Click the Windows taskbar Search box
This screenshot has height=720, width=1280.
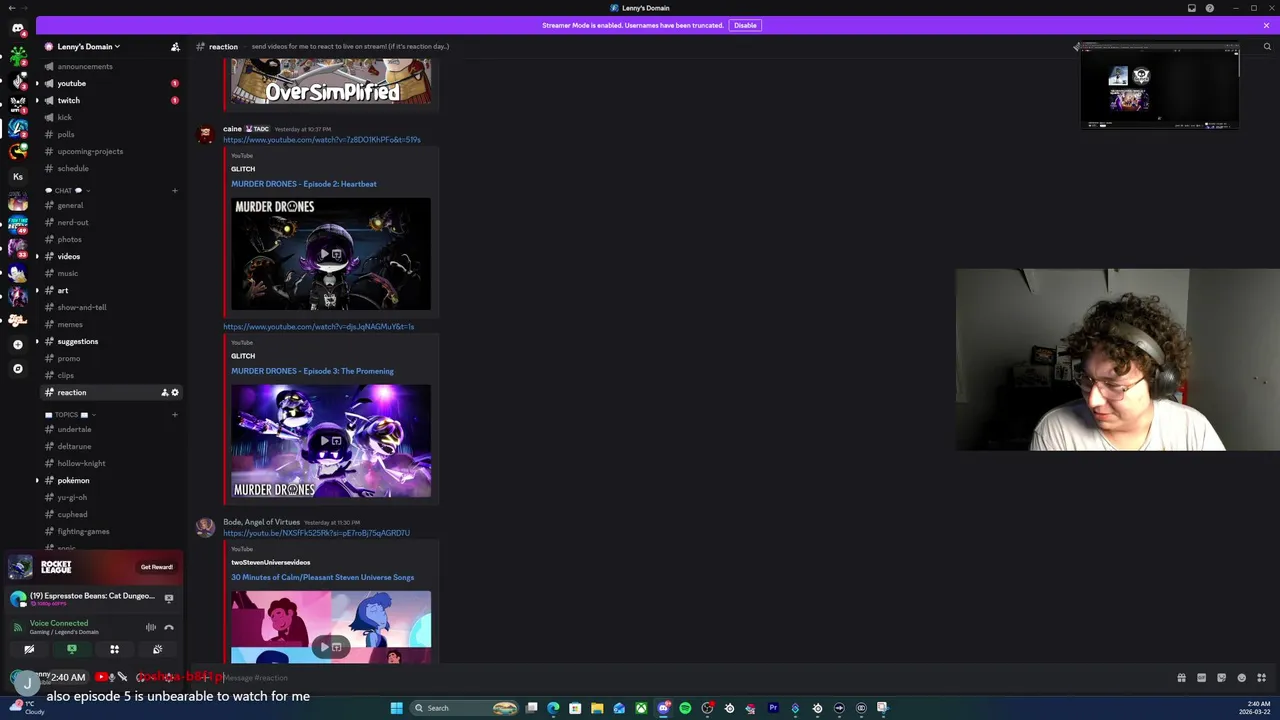tap(465, 708)
